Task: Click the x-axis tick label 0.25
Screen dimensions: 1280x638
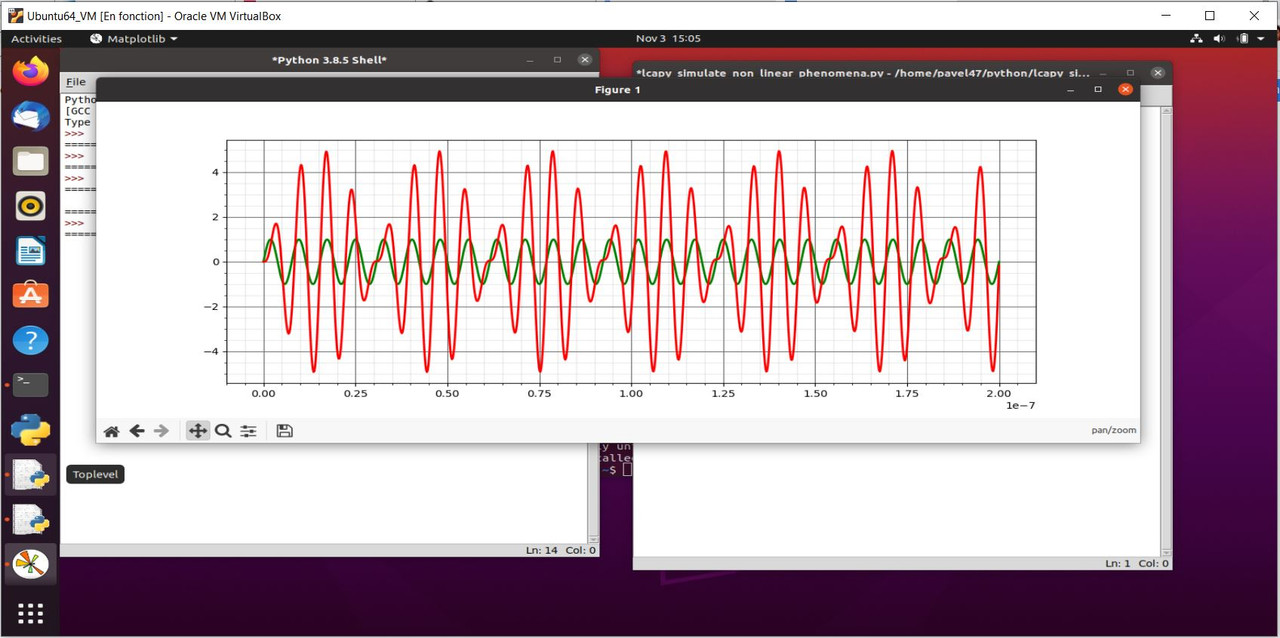Action: [355, 394]
